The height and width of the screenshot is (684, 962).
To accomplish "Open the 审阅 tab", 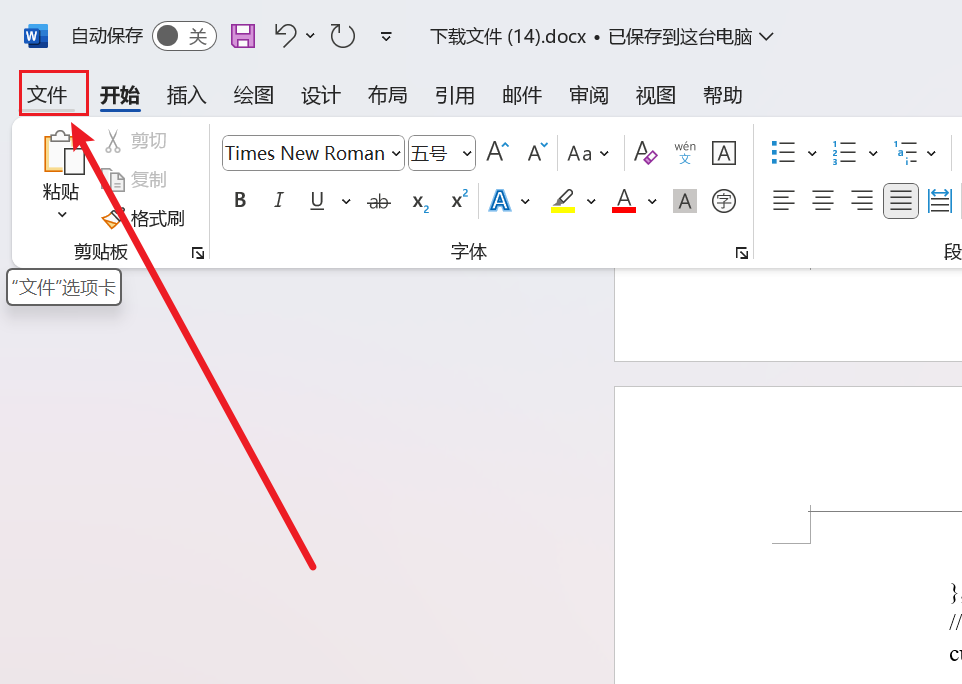I will point(589,95).
